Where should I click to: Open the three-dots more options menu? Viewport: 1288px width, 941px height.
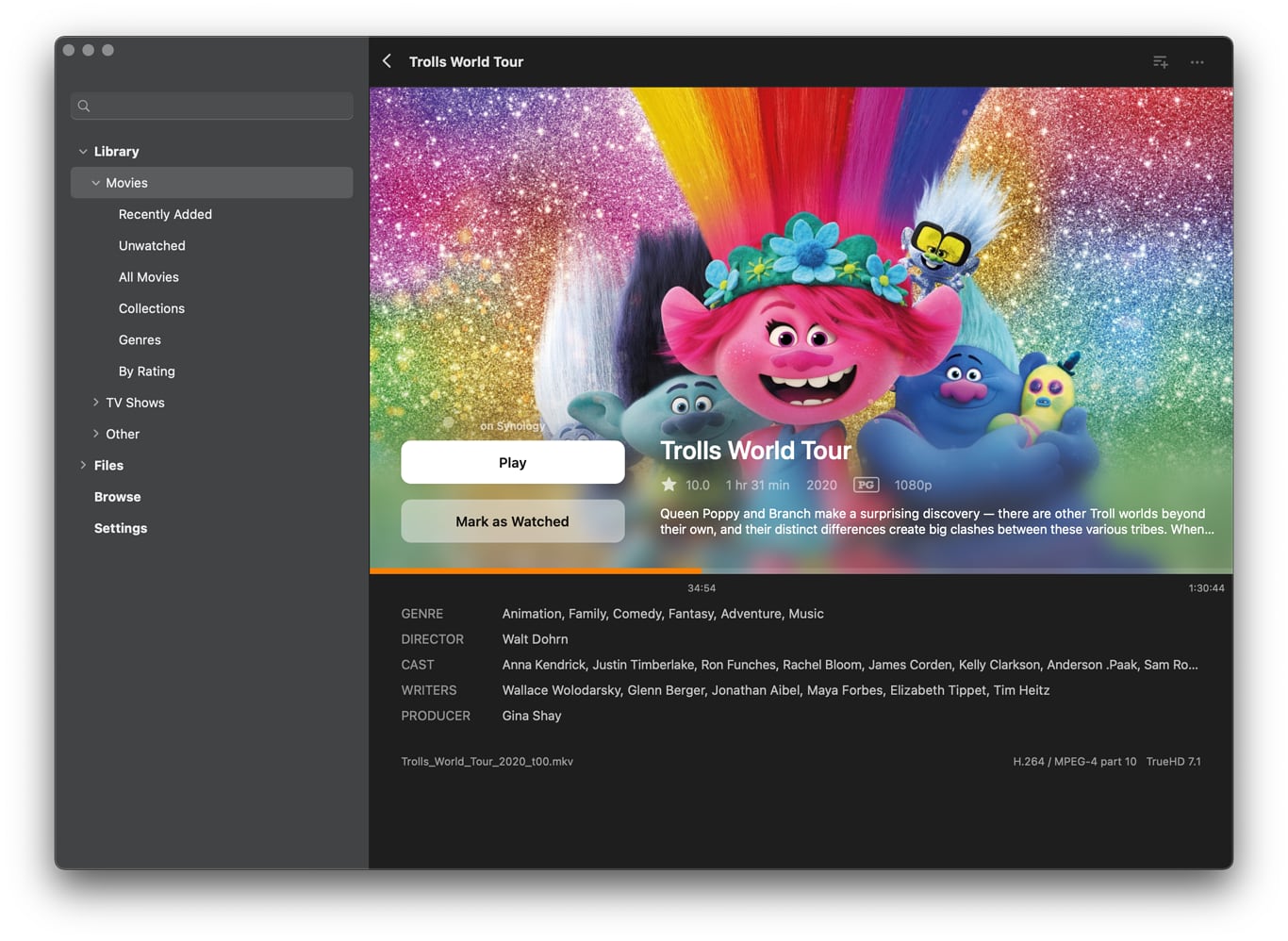tap(1197, 62)
